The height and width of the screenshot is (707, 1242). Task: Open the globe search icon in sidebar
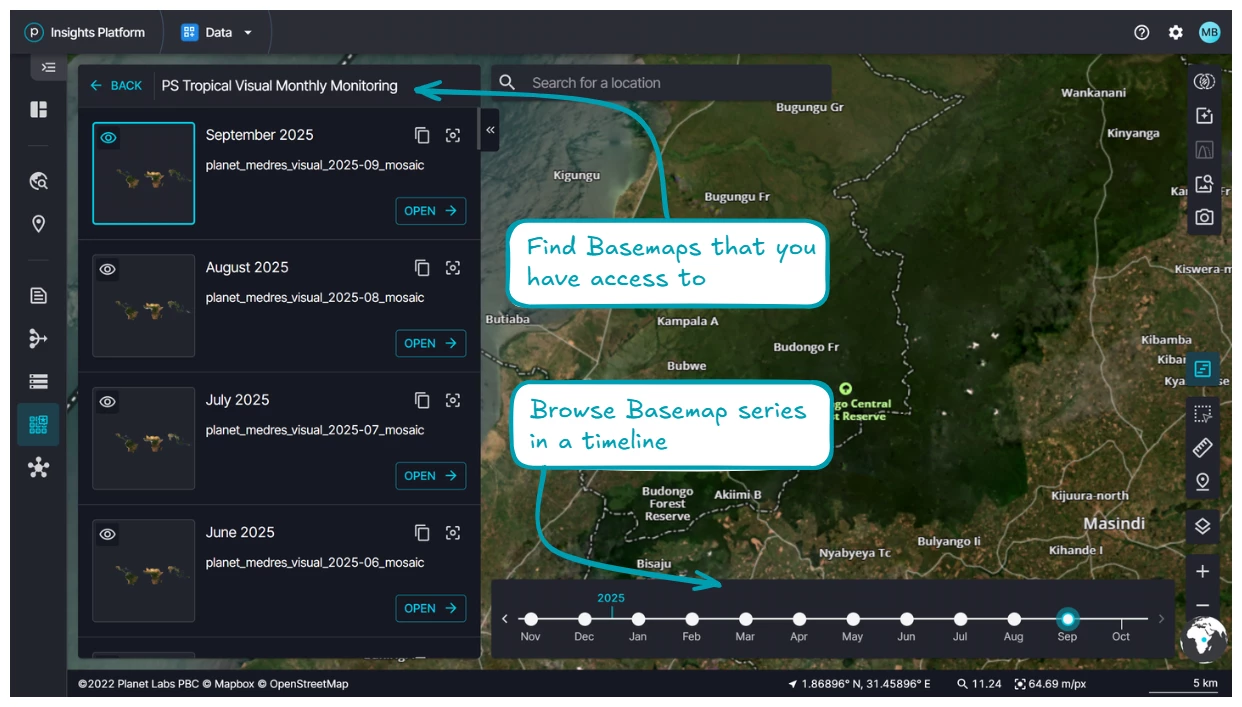pyautogui.click(x=39, y=181)
